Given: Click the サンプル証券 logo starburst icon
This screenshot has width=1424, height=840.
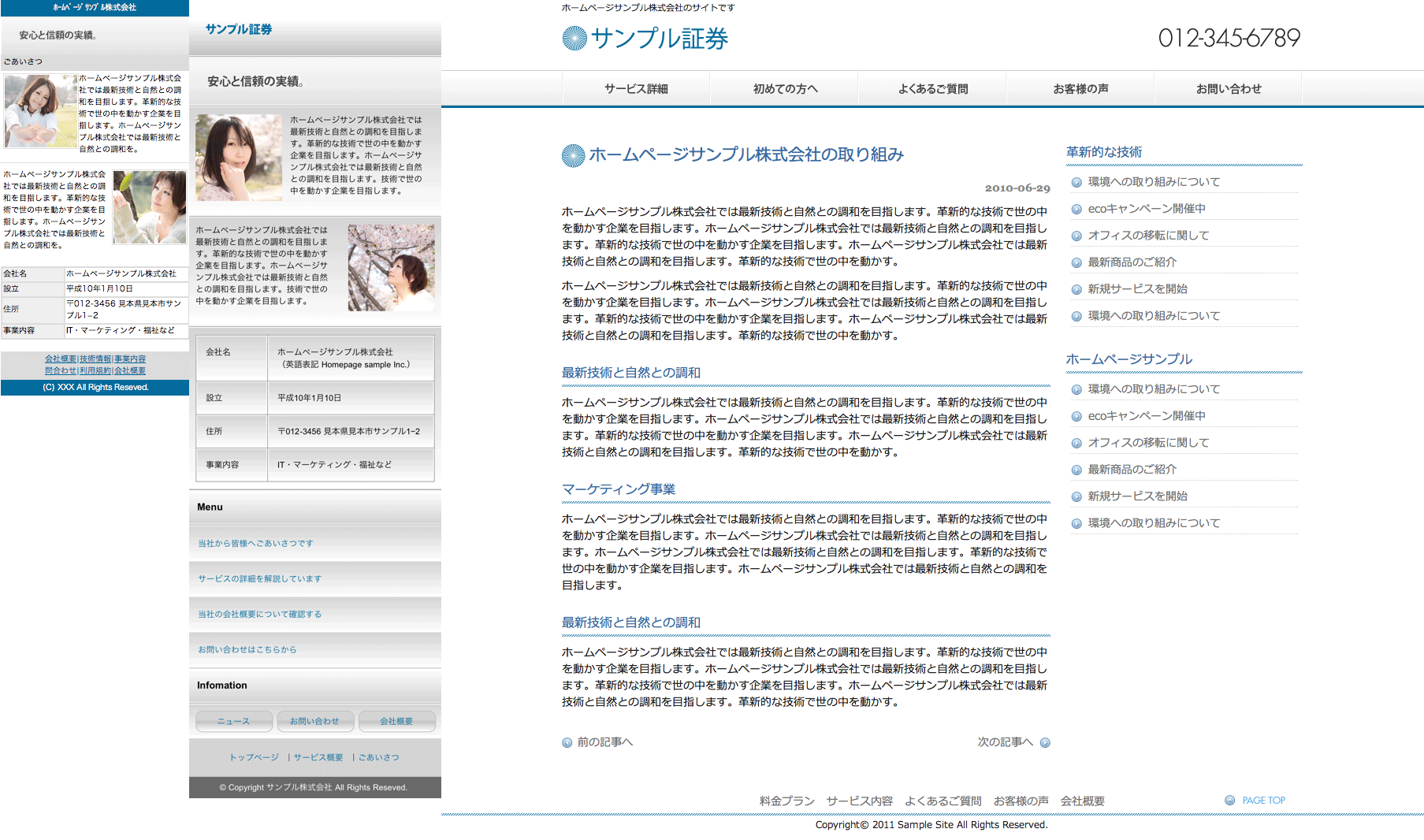Looking at the screenshot, I should coord(574,39).
